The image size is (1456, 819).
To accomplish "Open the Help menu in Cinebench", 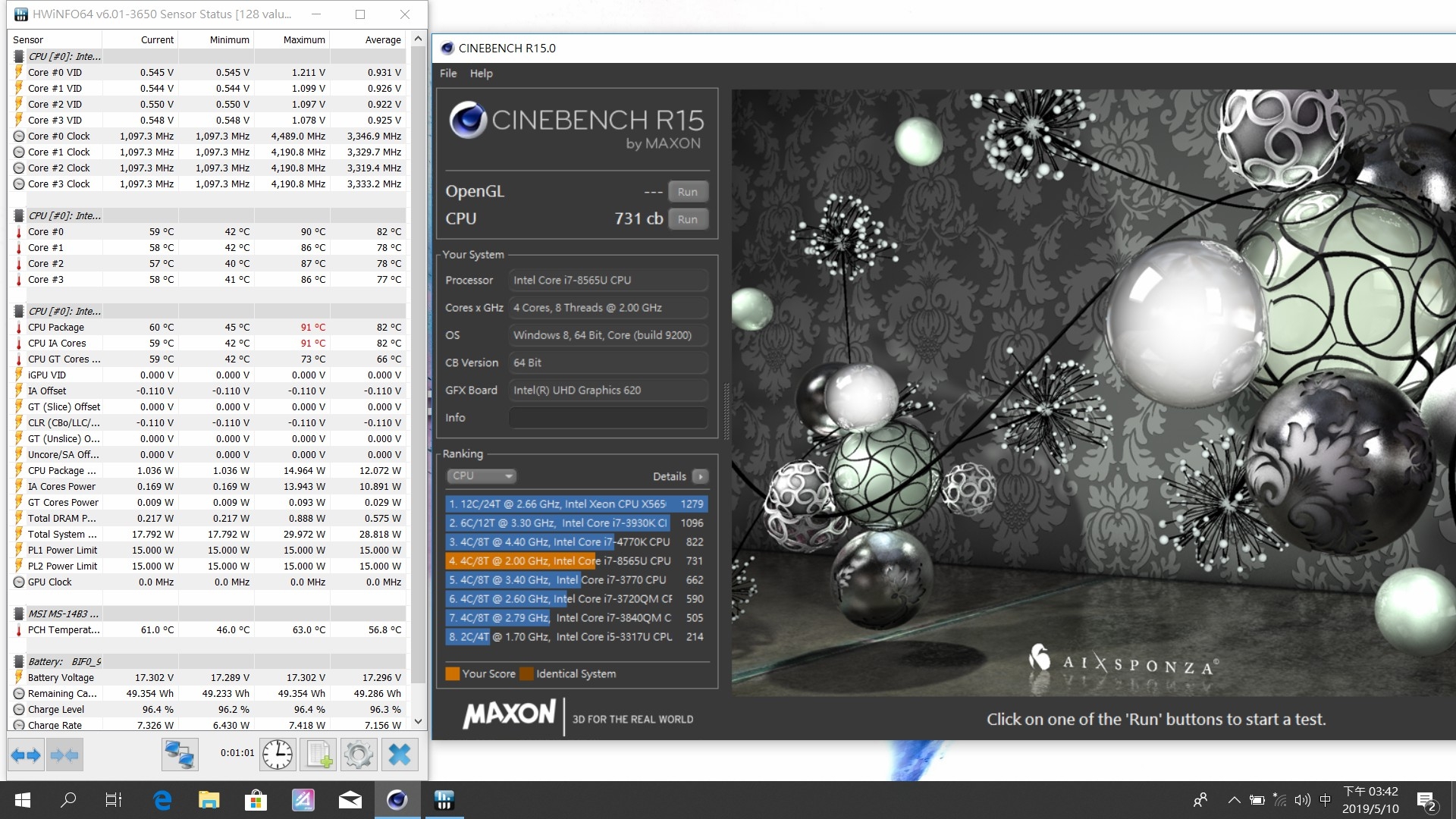I will click(x=481, y=74).
